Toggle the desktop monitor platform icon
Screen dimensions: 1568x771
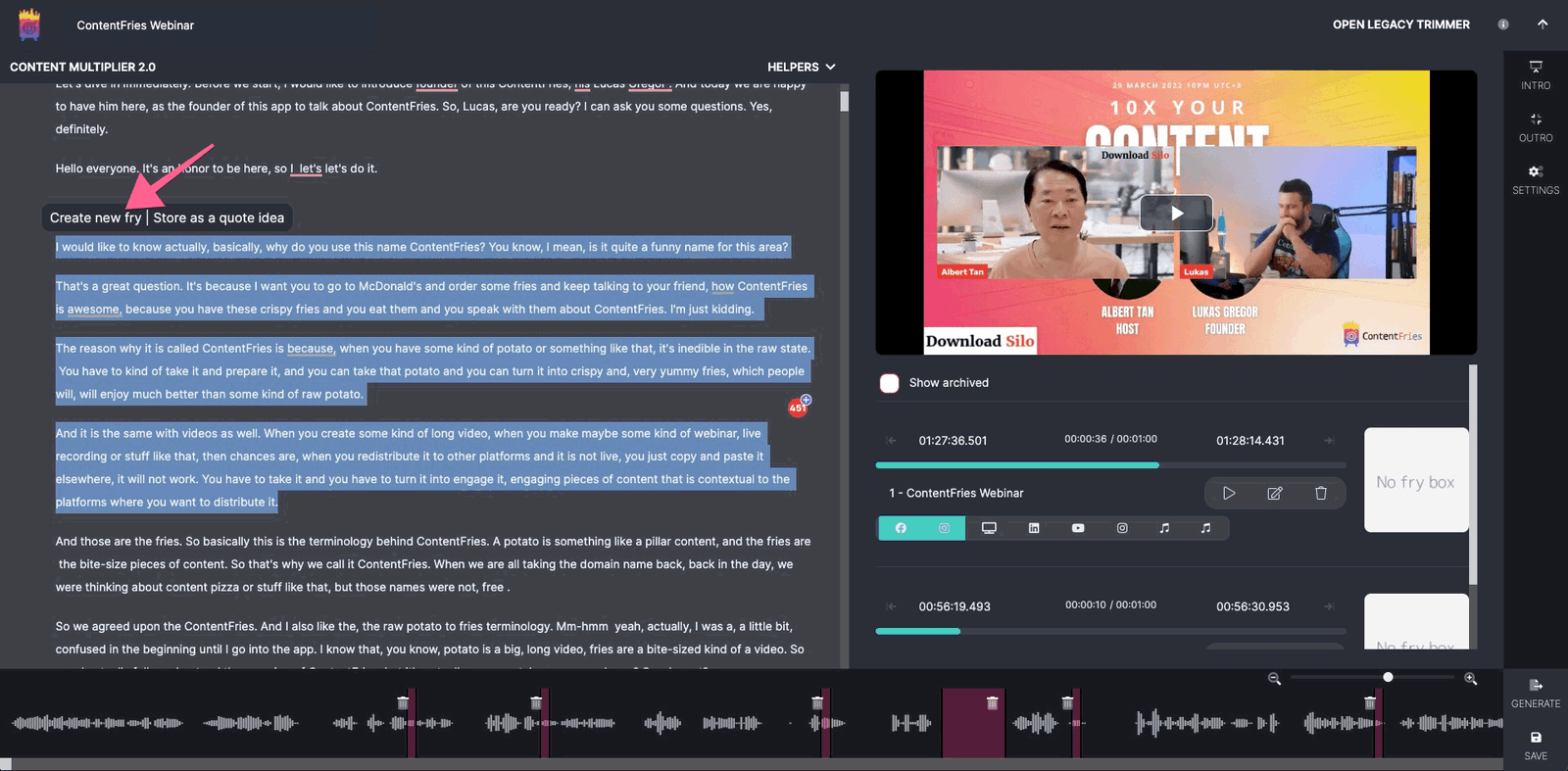pos(989,528)
